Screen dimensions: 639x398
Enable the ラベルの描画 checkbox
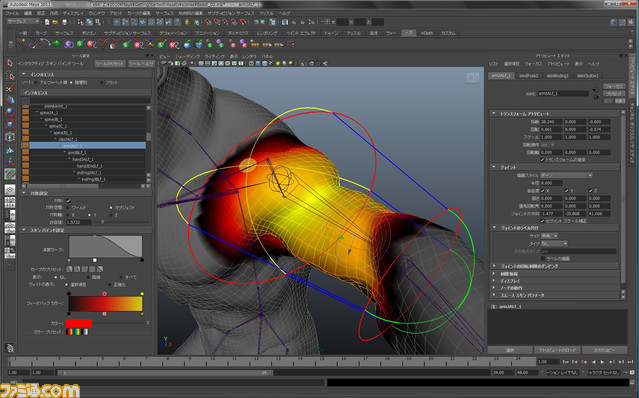[x=543, y=259]
